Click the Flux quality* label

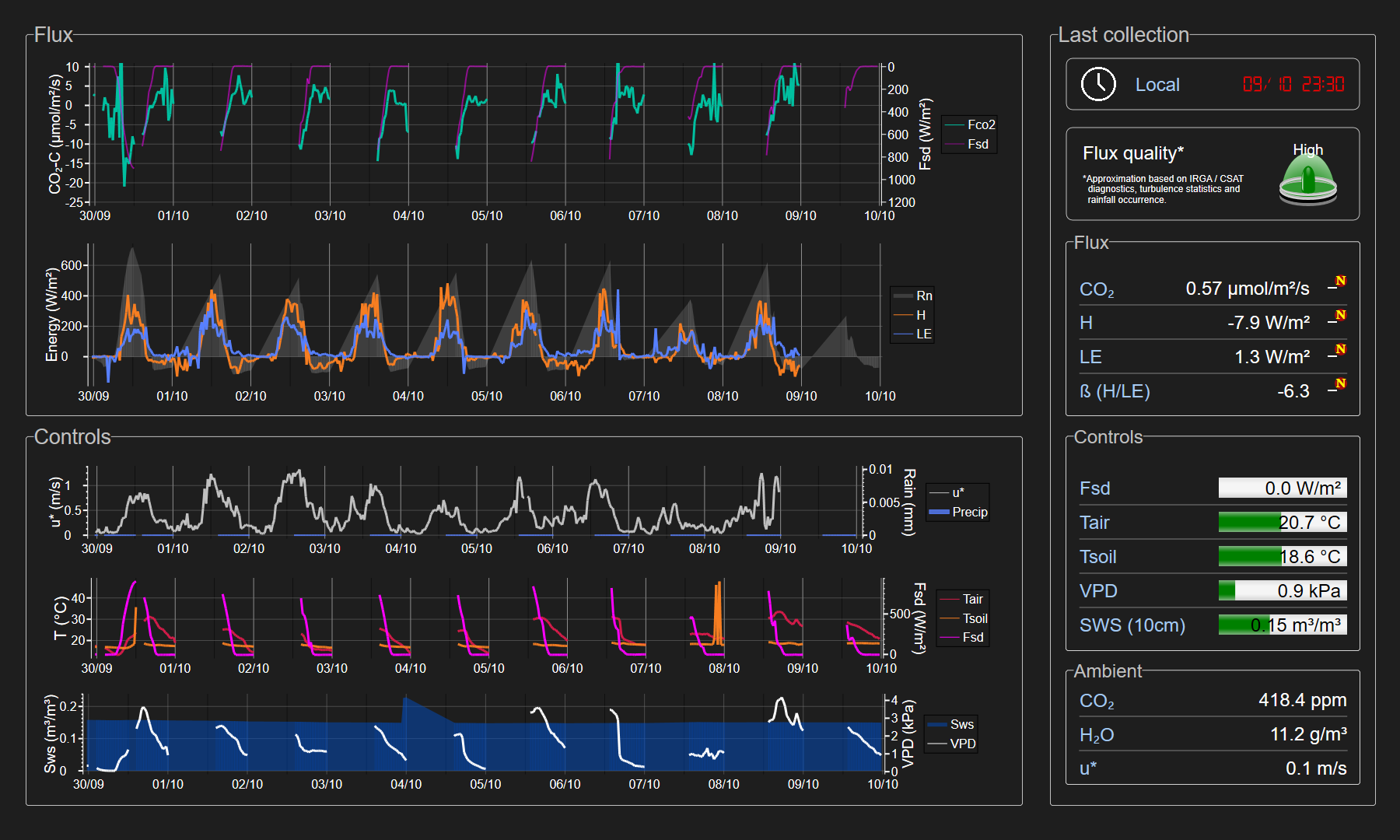(x=1132, y=153)
